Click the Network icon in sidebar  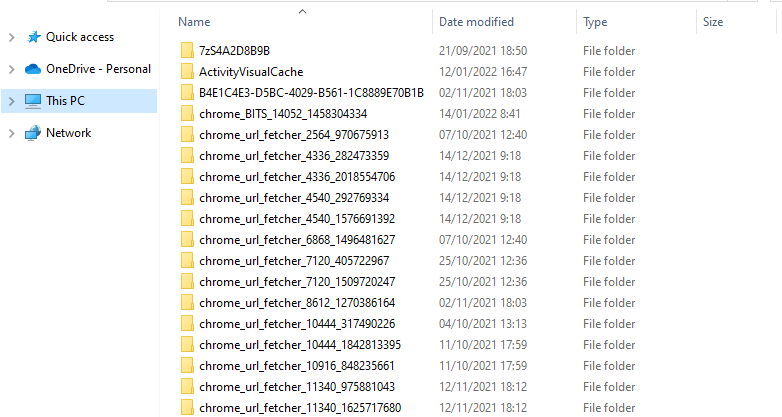click(33, 133)
